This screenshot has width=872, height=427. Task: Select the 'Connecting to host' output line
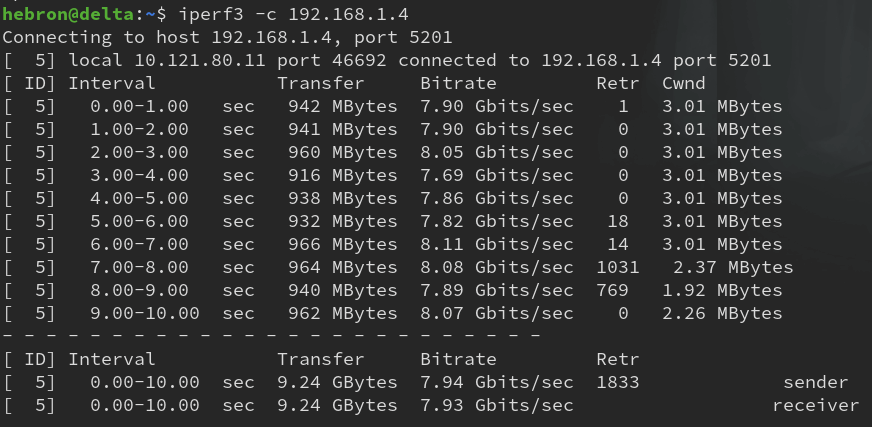click(228, 38)
